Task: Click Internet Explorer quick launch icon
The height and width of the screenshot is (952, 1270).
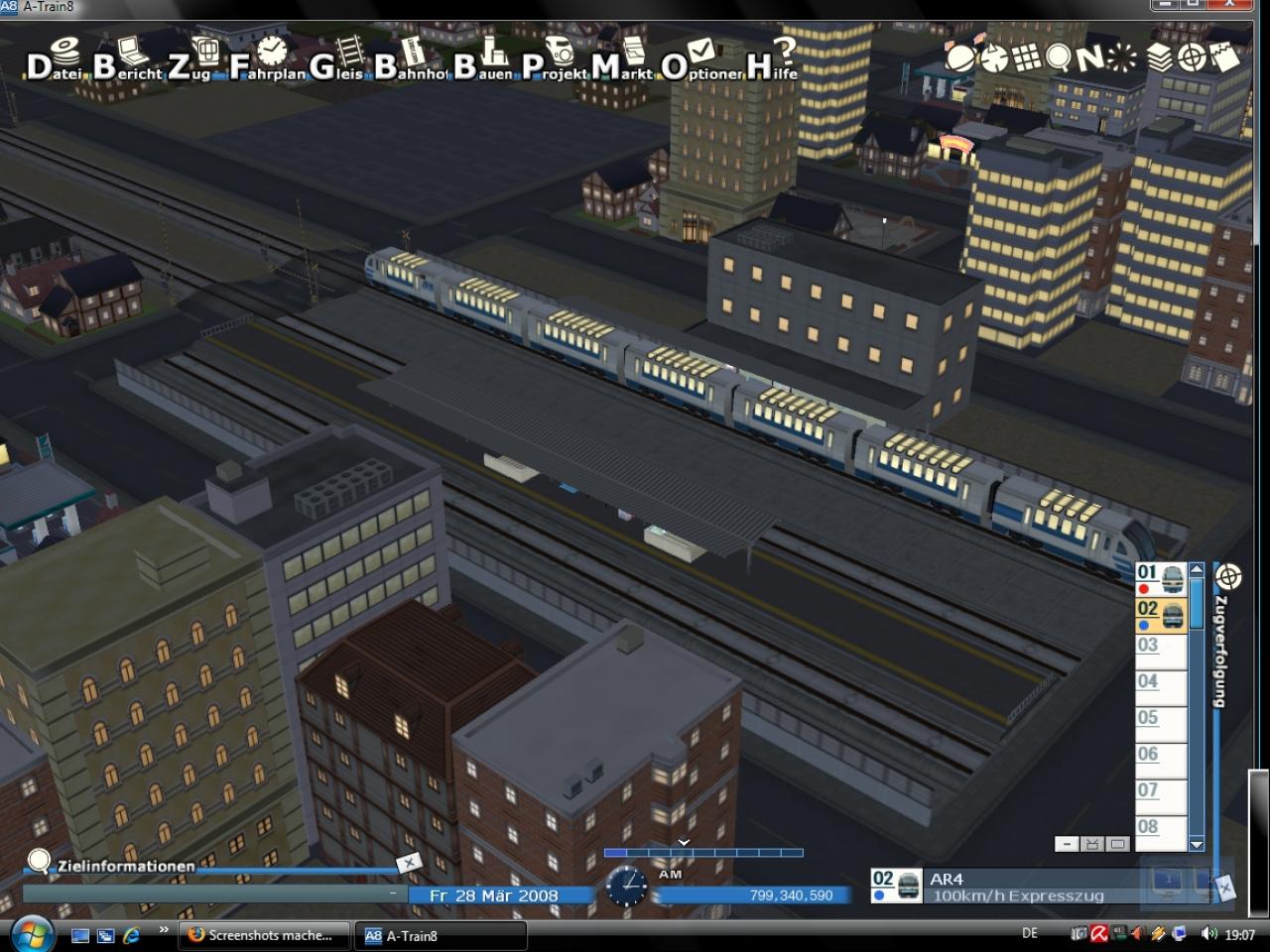Action: click(x=130, y=935)
